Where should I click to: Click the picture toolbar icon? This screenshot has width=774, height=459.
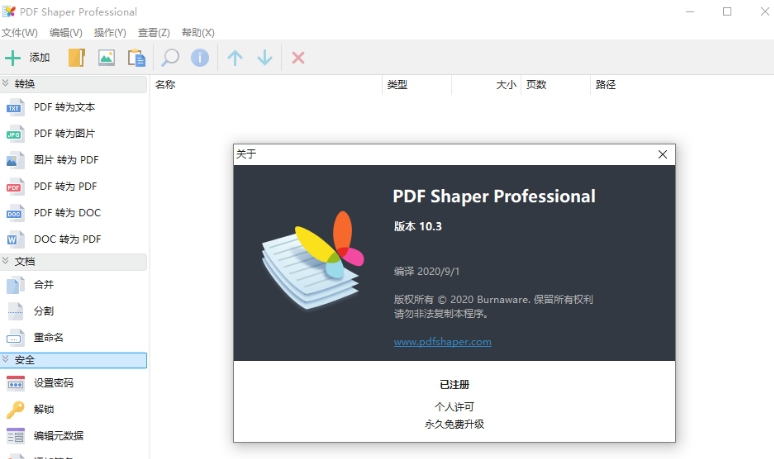[x=106, y=58]
